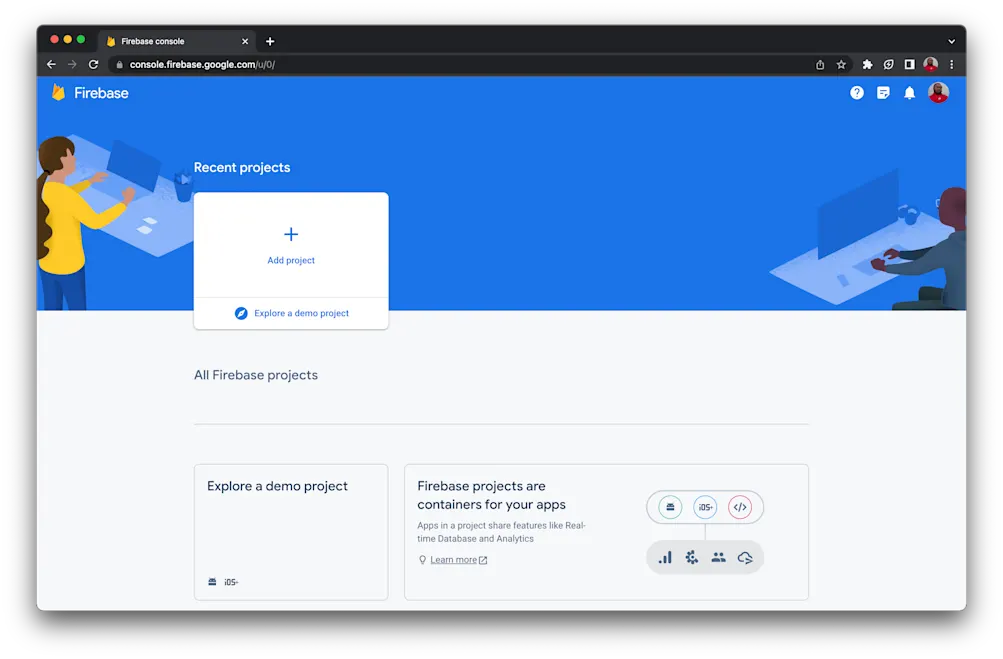
Task: Select the Web platform code icon
Action: [x=741, y=507]
